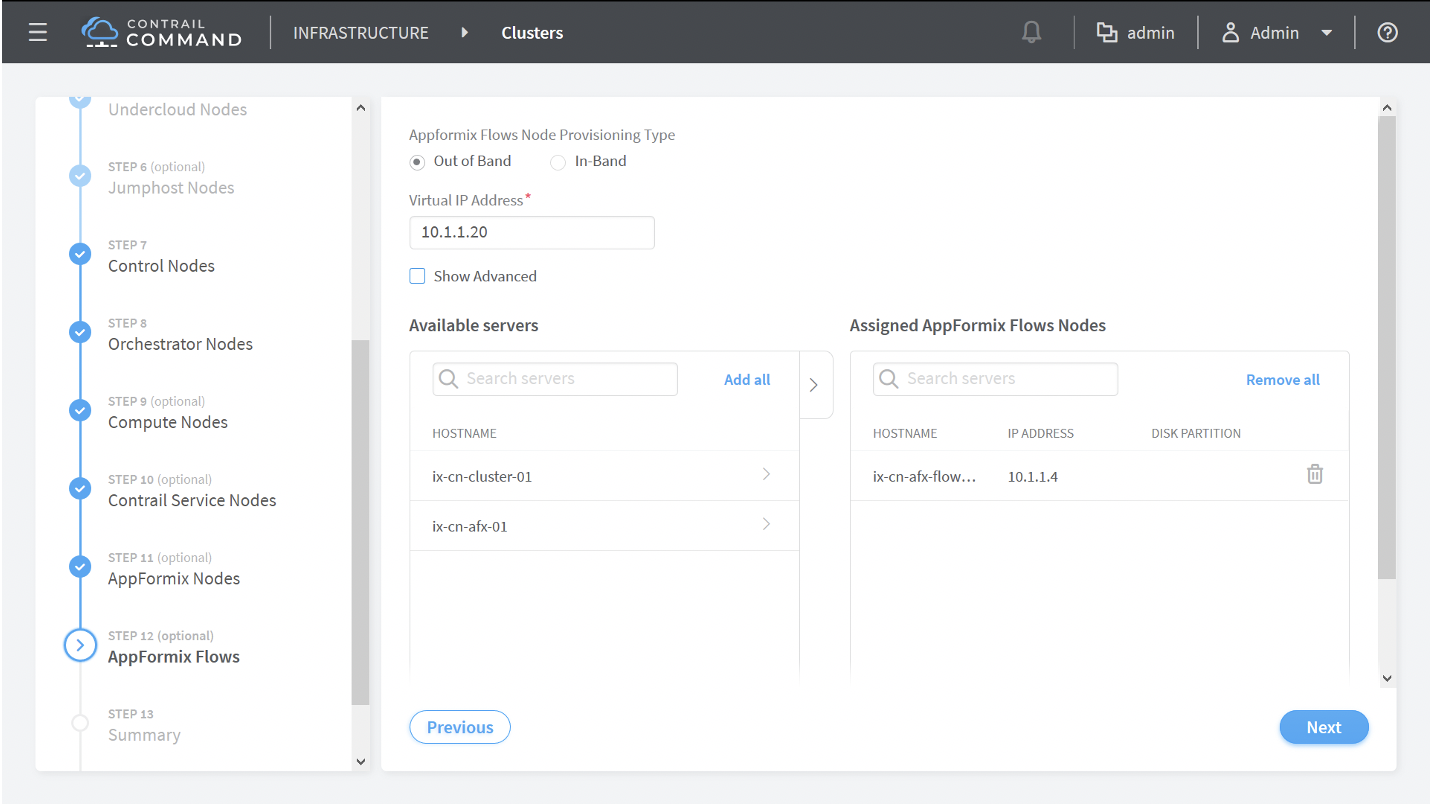Open the Admin user dropdown

[1277, 33]
